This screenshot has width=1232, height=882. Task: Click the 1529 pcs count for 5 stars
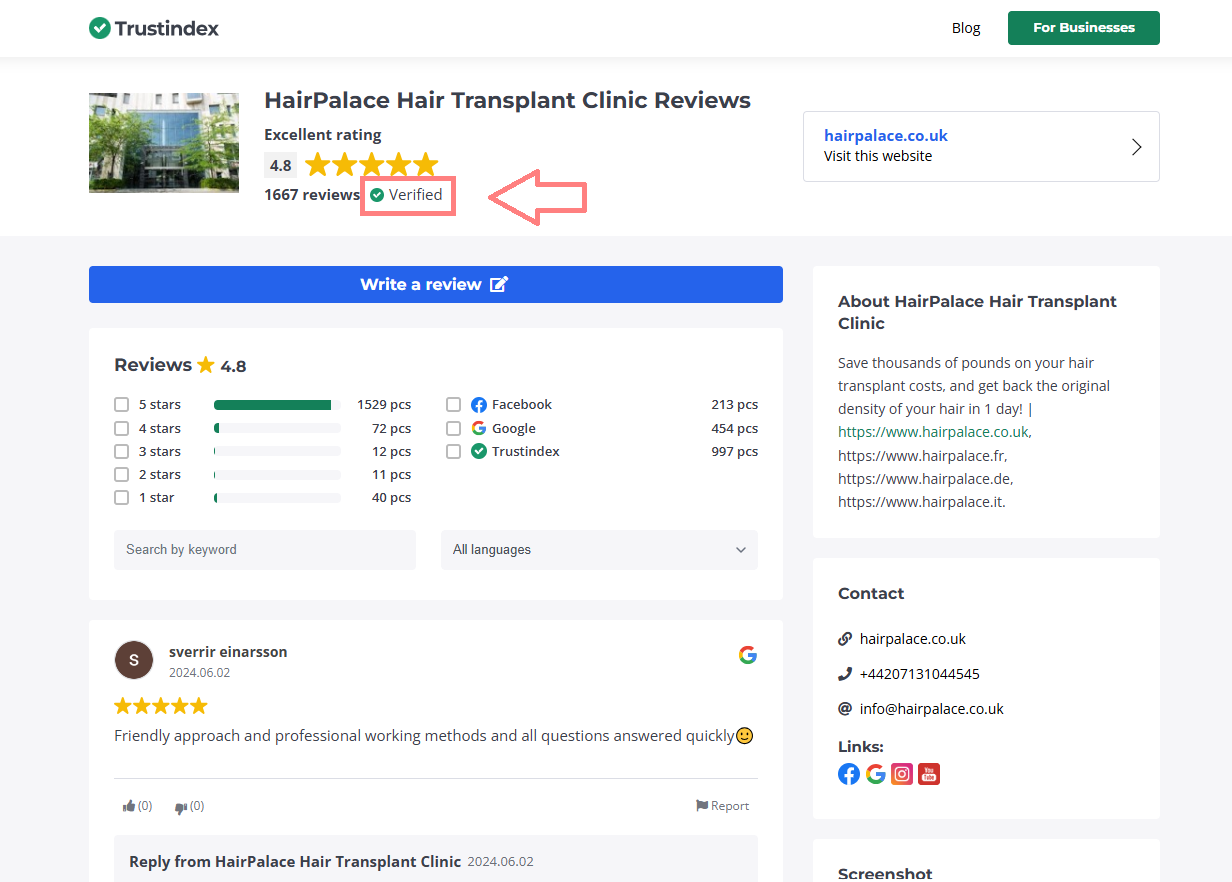click(384, 405)
